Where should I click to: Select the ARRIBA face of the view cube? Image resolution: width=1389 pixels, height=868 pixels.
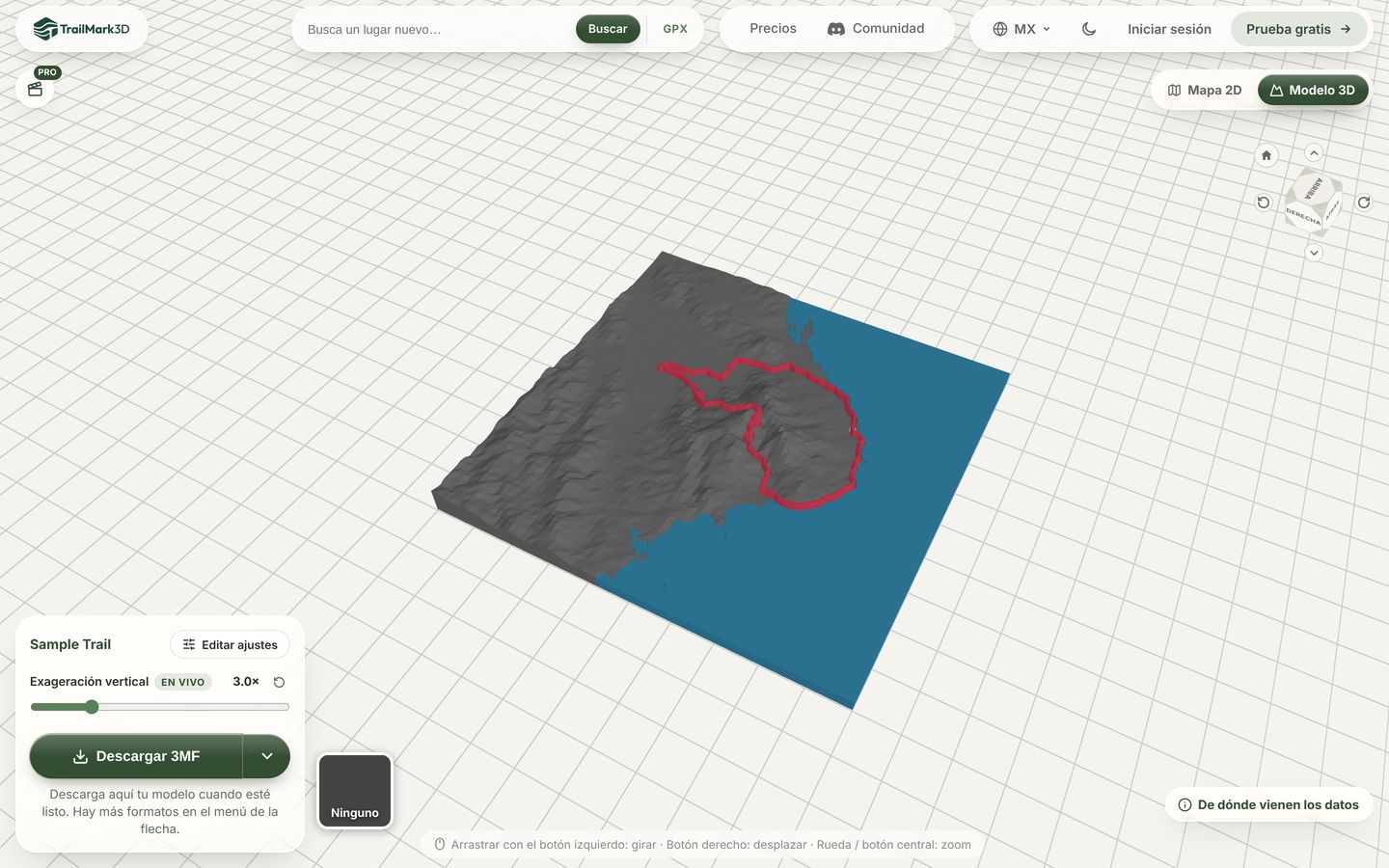(1315, 188)
